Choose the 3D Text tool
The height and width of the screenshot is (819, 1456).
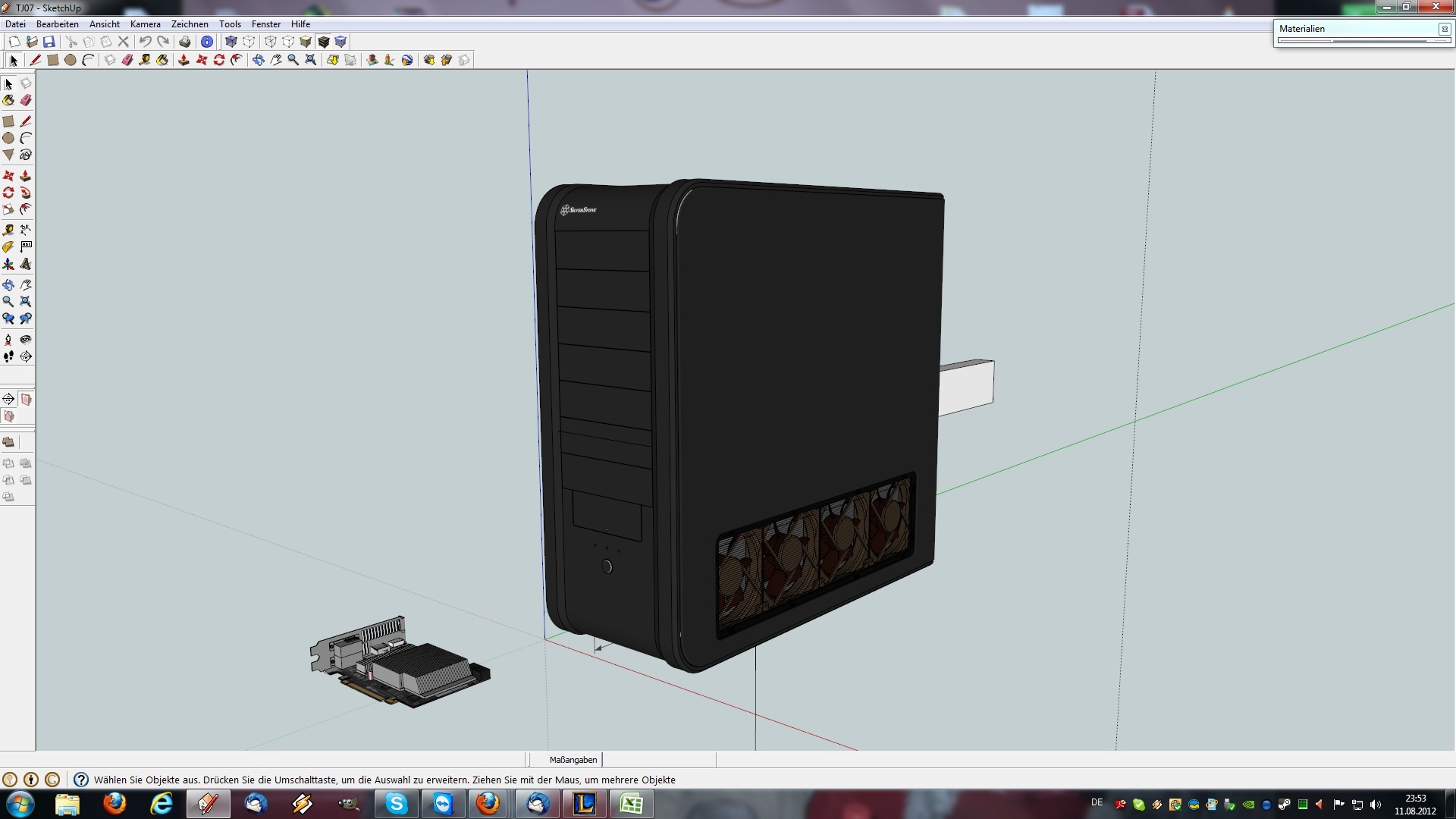coord(26,264)
